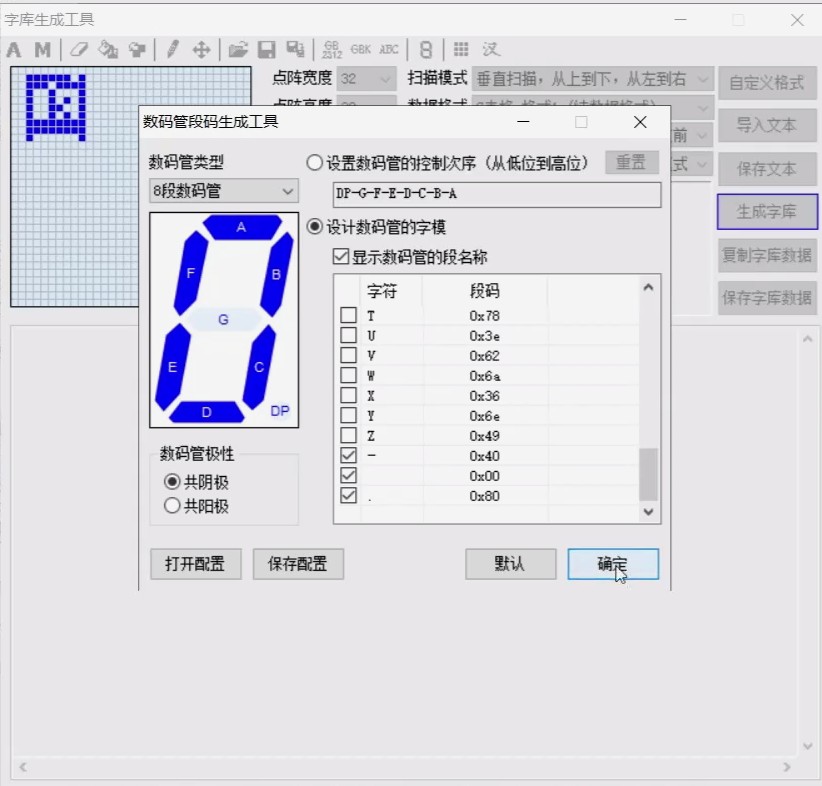Screen dimensions: 822x786
Task: Select the Eraser tool
Action: [x=79, y=50]
